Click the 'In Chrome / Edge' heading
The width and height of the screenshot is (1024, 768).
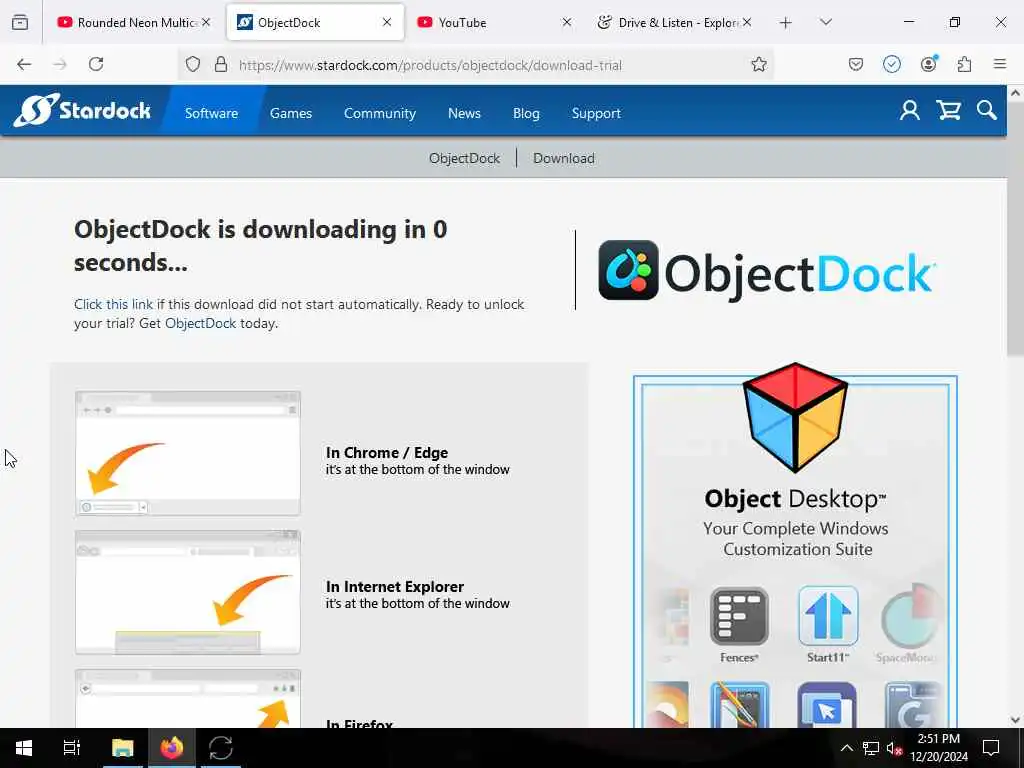coord(387,453)
